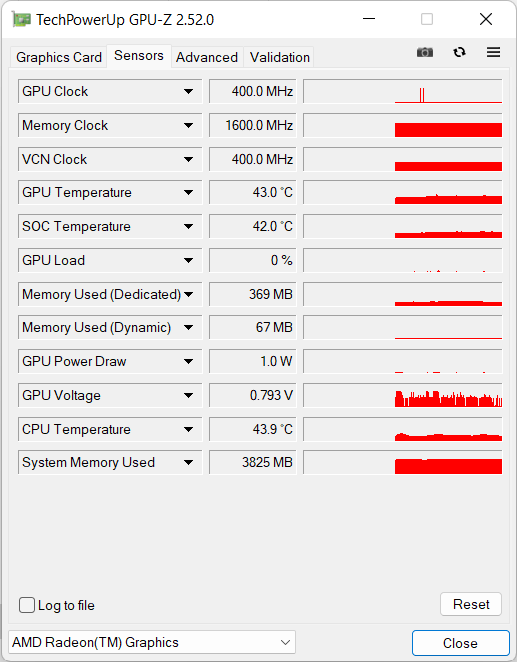This screenshot has height=662, width=517.
Task: Click the Close button at the bottom
Action: click(460, 643)
